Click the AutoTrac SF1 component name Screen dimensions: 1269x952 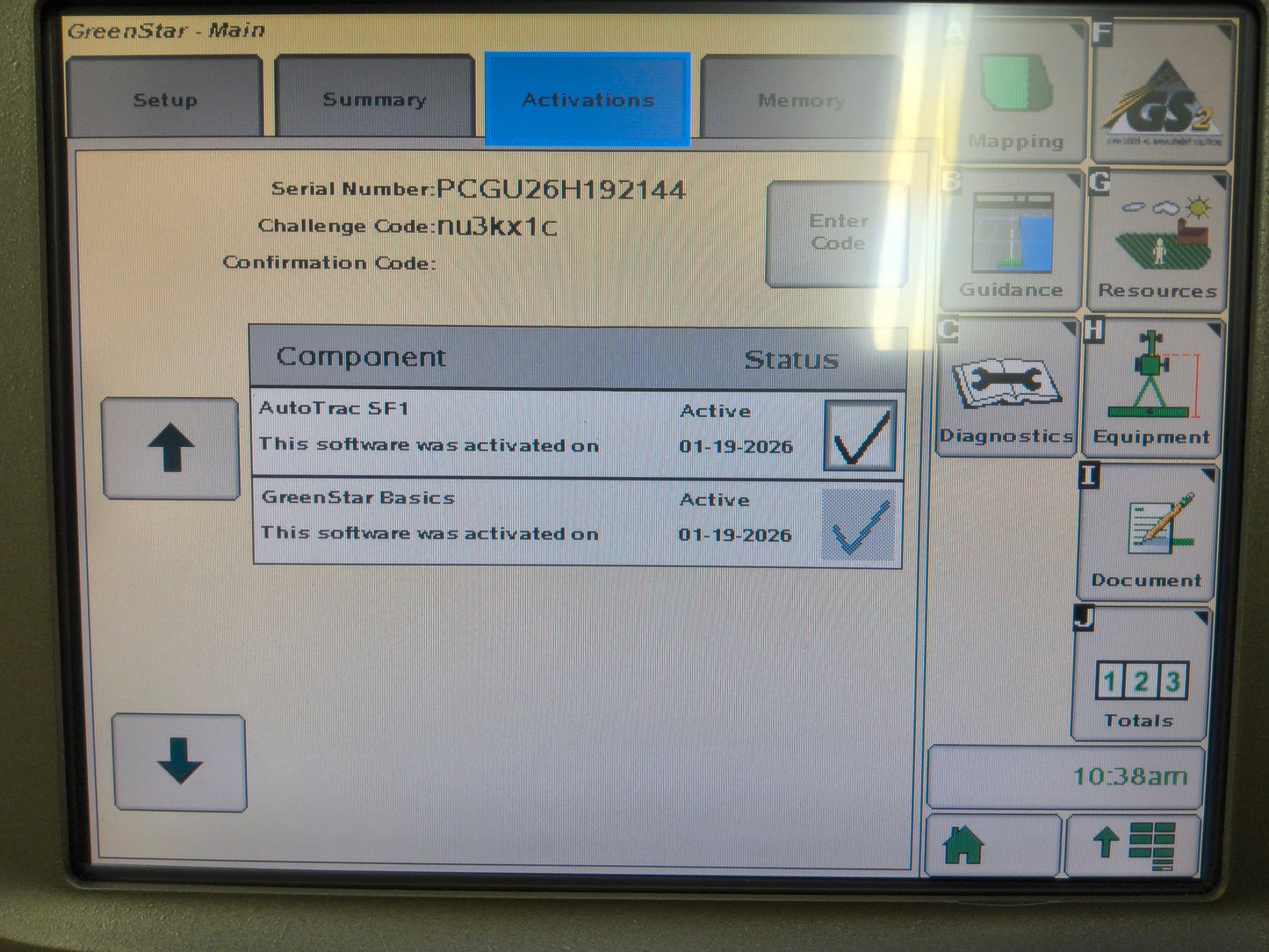click(334, 407)
